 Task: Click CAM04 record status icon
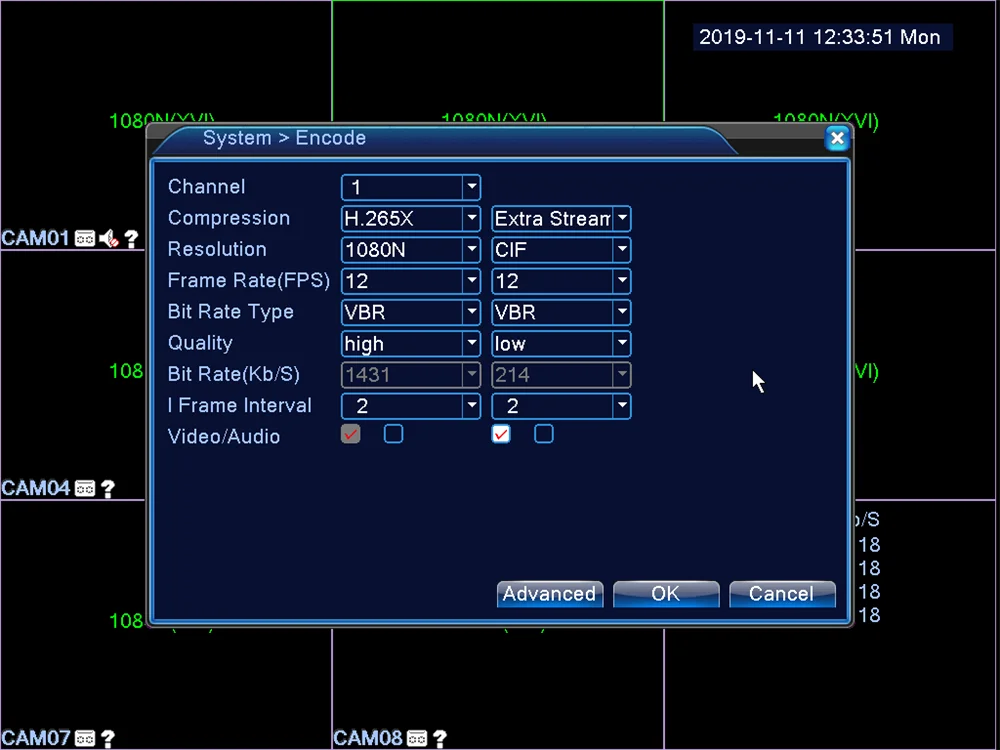coord(85,489)
